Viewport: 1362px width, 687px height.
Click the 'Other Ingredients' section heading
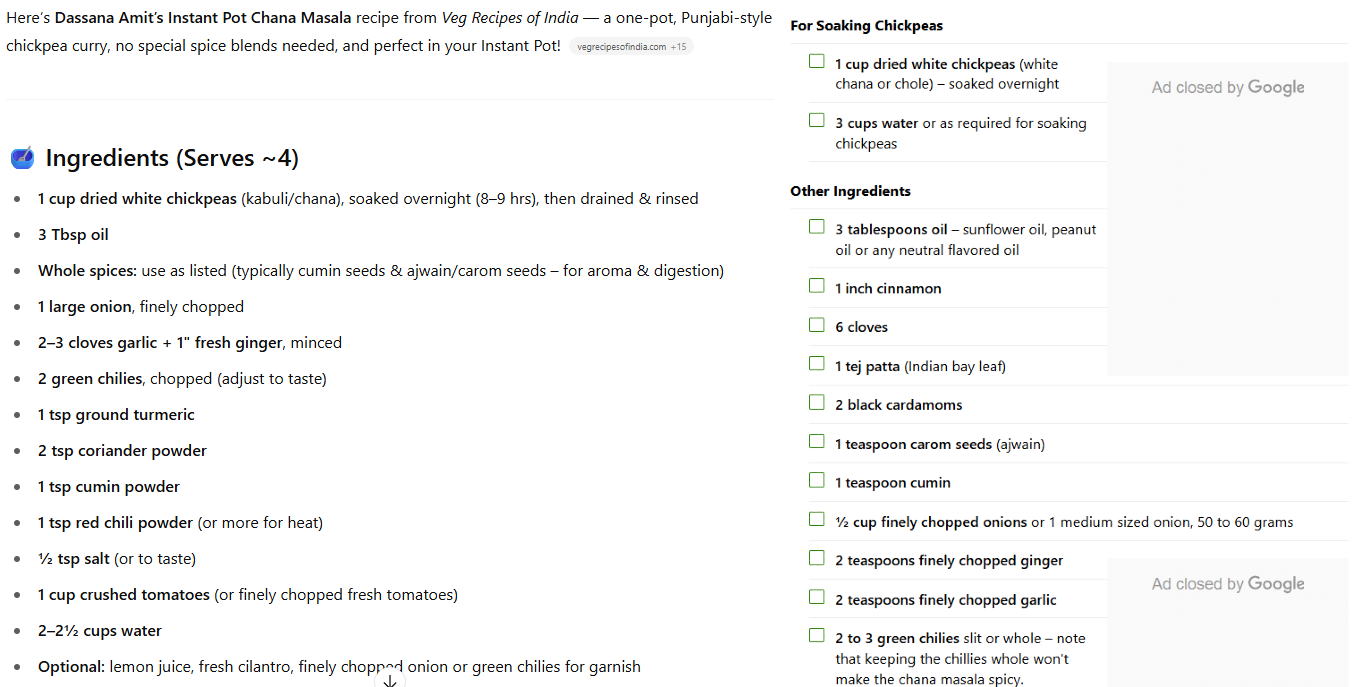[850, 191]
